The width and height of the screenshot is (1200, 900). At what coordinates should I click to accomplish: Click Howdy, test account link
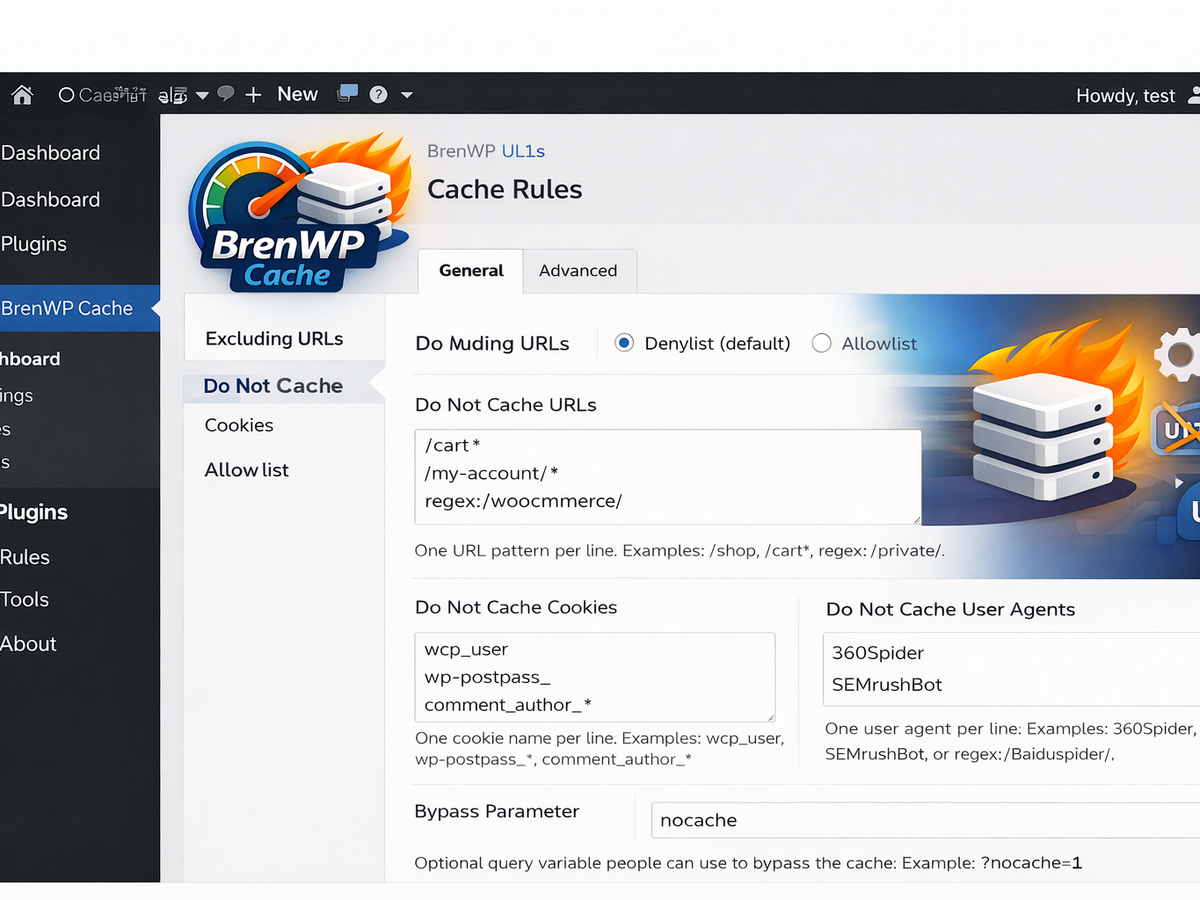click(x=1125, y=96)
